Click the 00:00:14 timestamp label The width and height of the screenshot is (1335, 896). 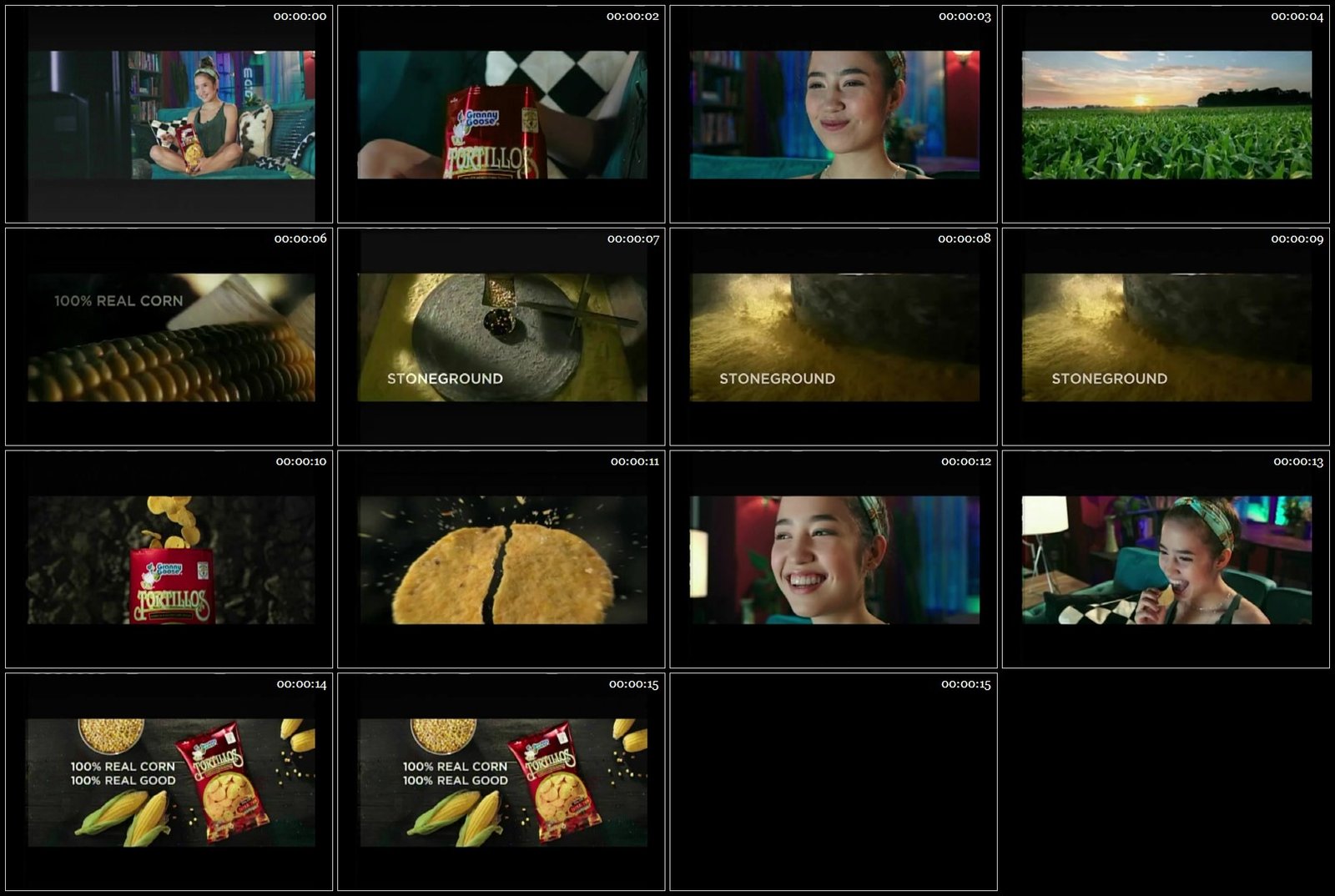pos(301,684)
